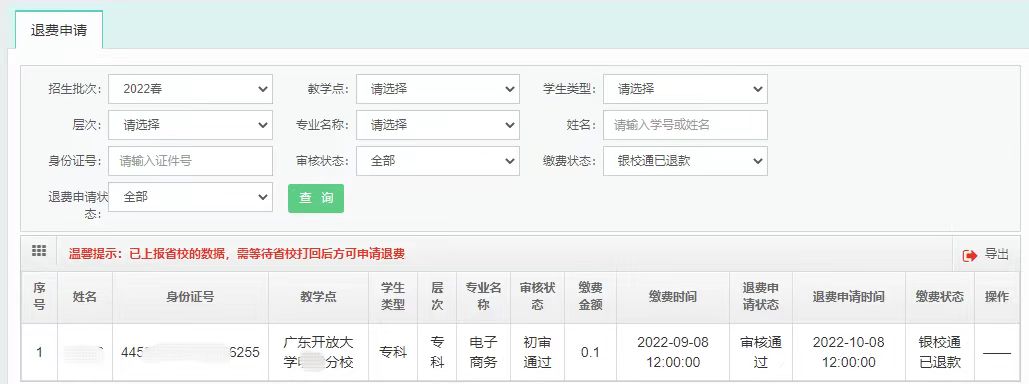The image size is (1029, 384).
Task: Expand the 教学点 dropdown
Action: [438, 89]
